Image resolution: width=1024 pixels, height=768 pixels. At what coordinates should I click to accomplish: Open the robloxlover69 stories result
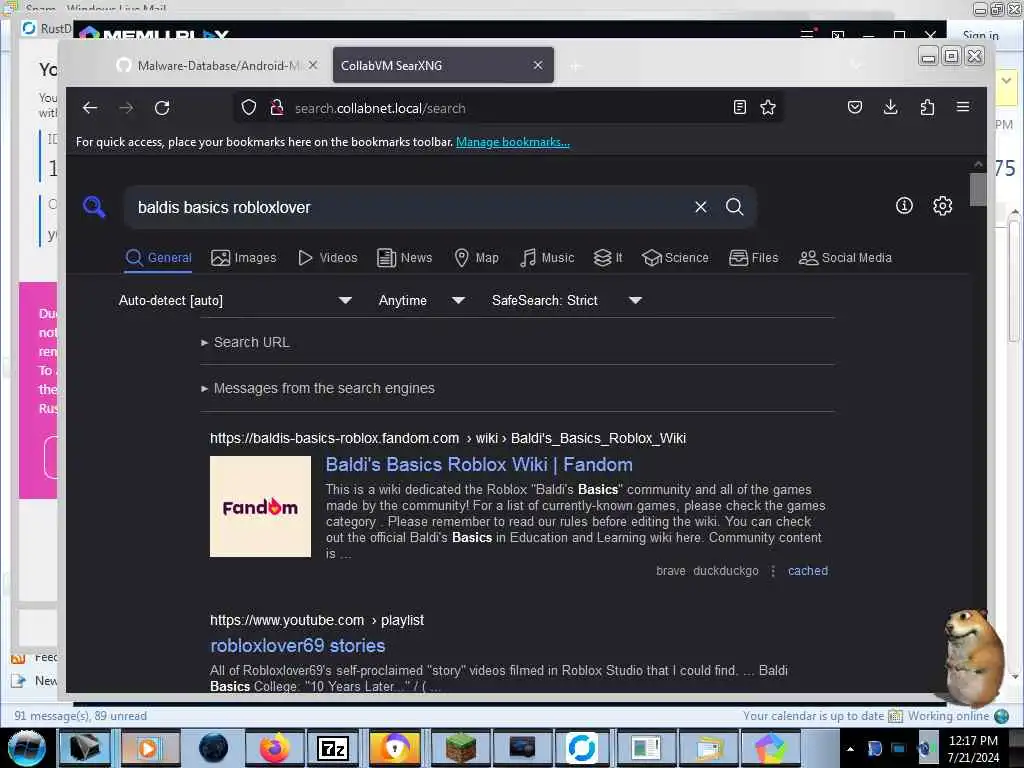click(x=297, y=645)
